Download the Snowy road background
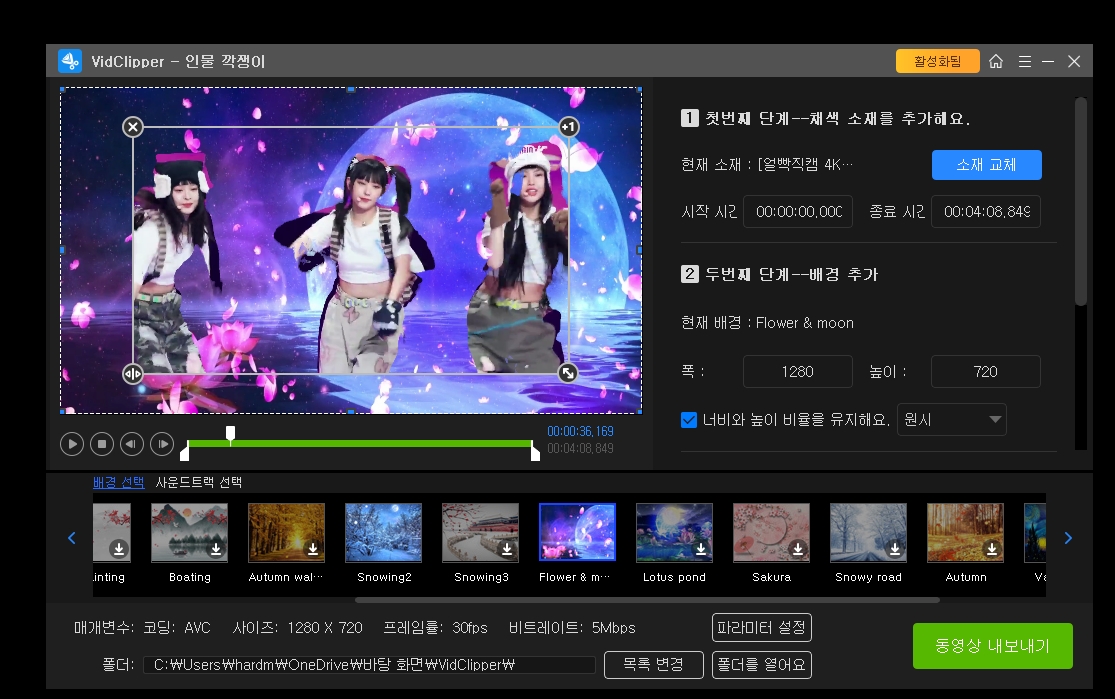 click(x=895, y=549)
